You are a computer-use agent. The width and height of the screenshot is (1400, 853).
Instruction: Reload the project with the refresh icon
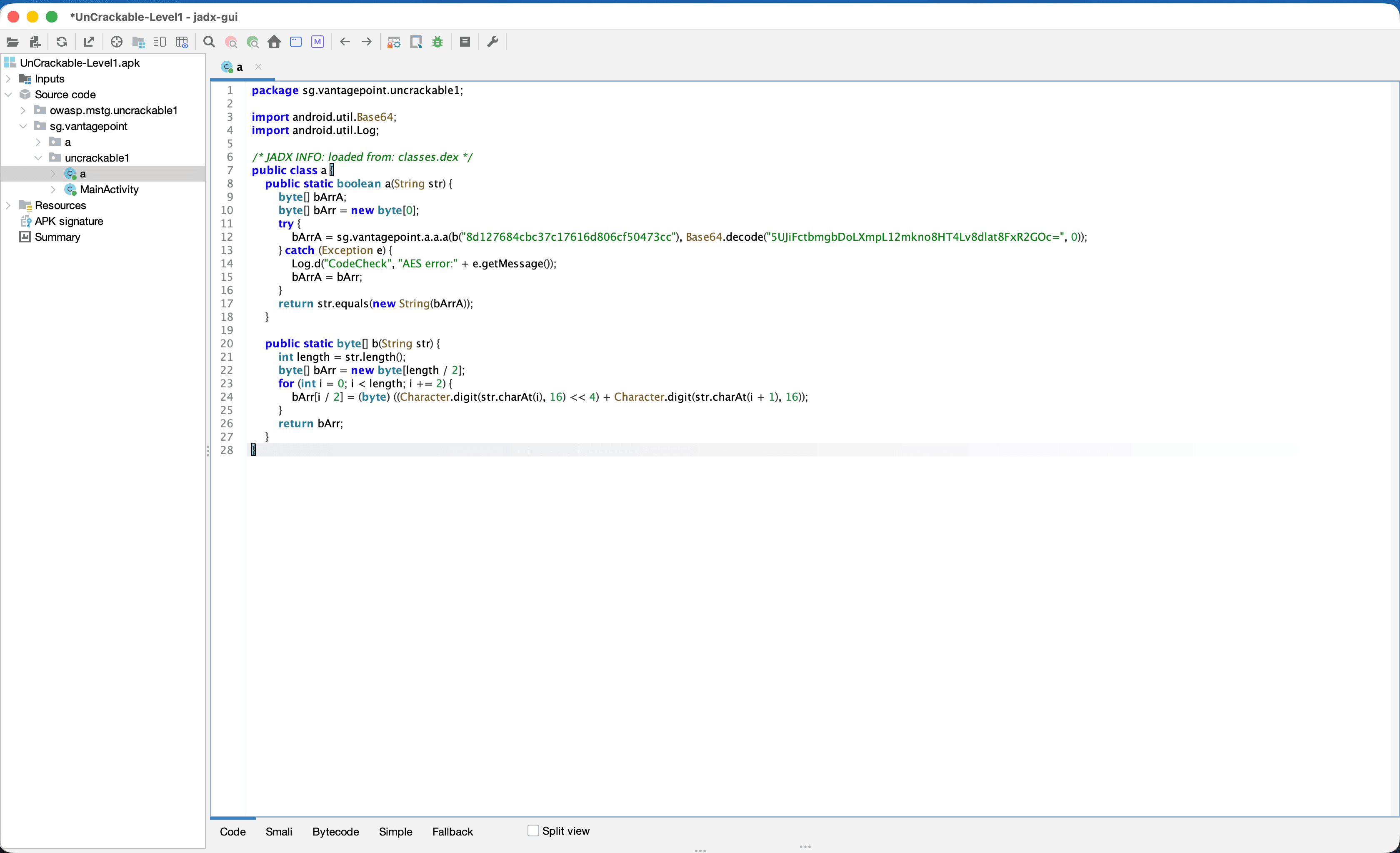pos(62,42)
